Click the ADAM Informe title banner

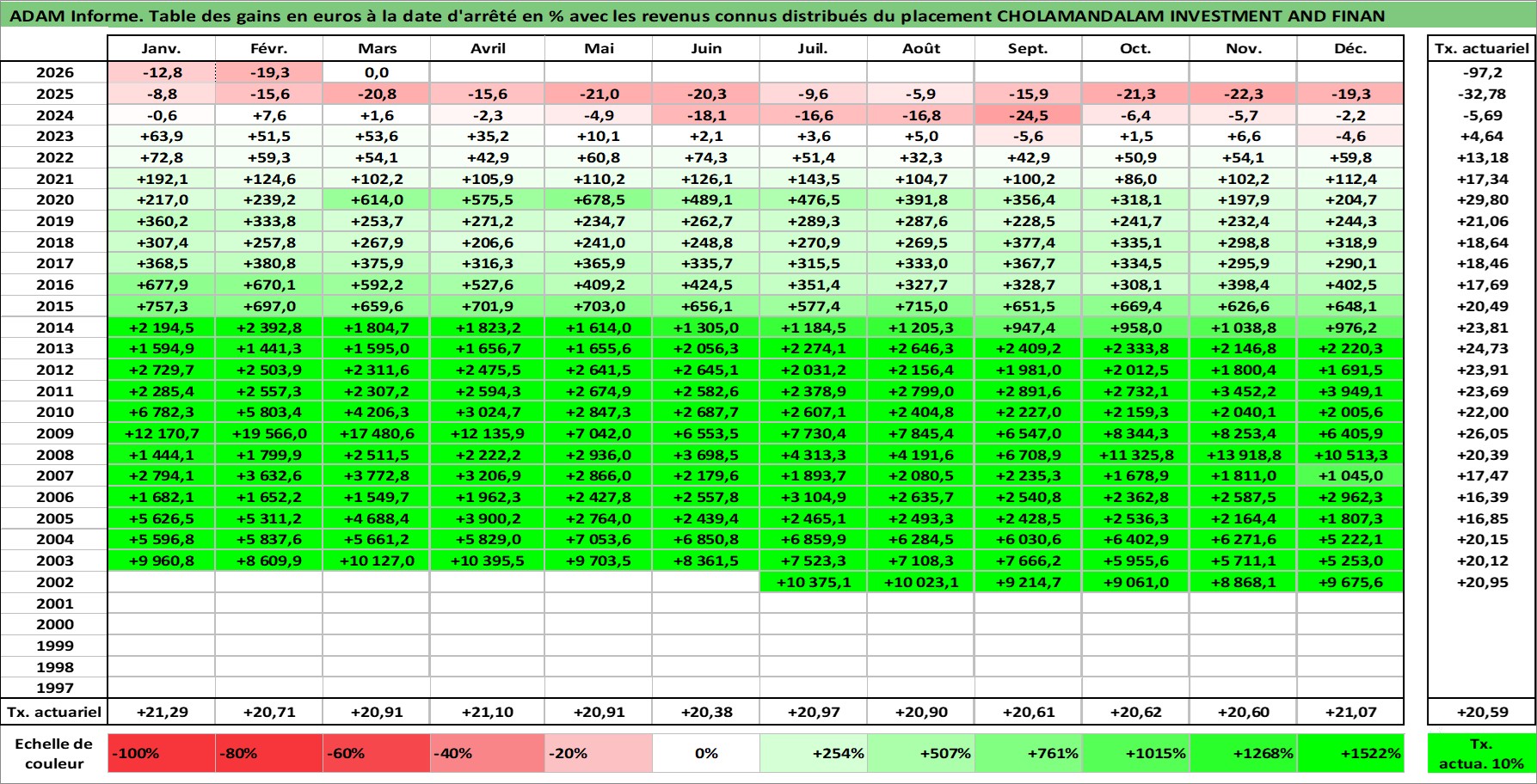[x=768, y=15]
